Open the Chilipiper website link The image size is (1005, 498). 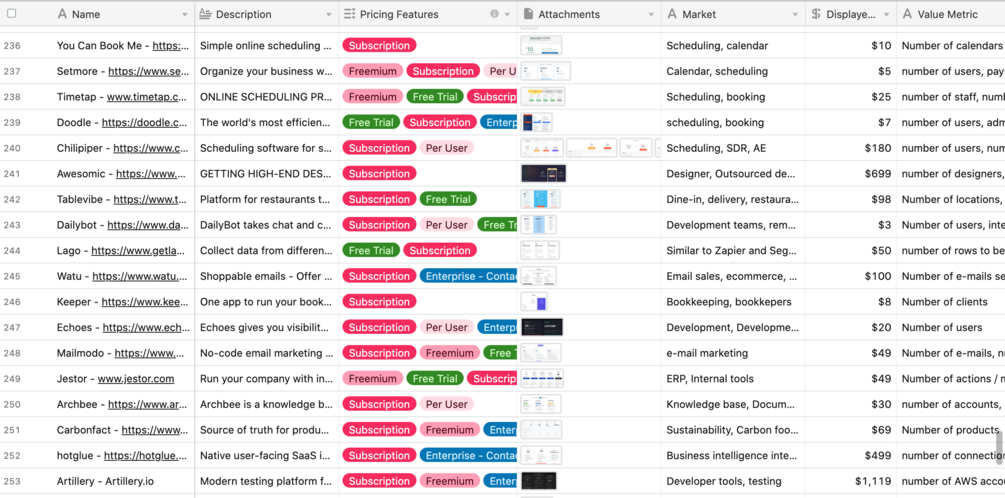tap(151, 148)
